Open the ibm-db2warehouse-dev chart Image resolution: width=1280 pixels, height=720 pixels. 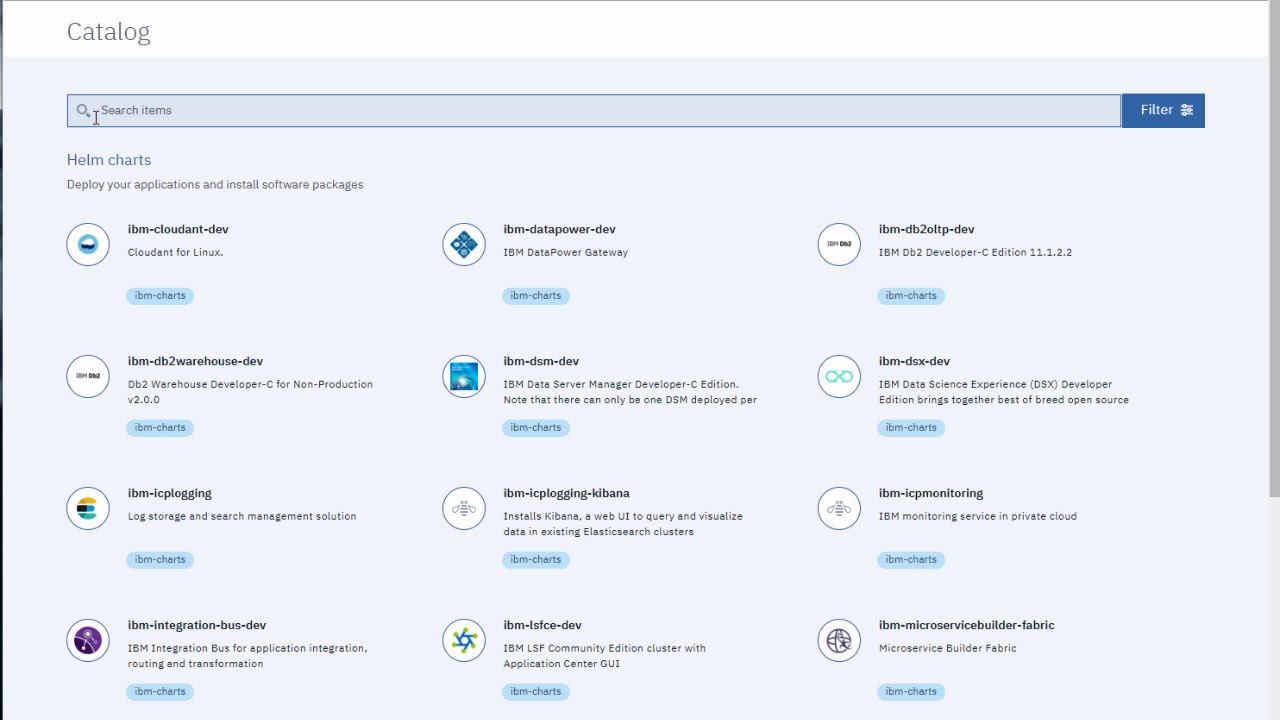click(195, 361)
